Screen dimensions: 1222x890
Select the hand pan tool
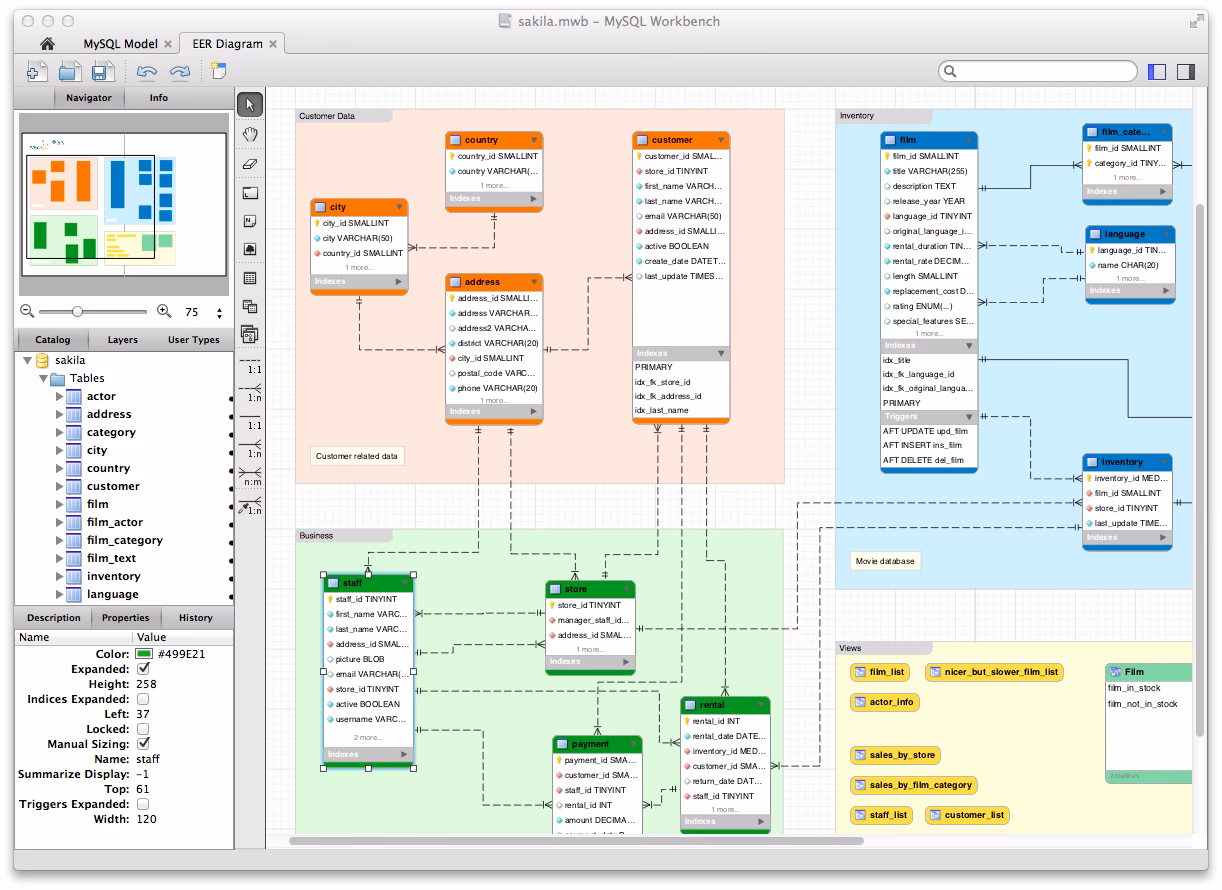coord(250,134)
